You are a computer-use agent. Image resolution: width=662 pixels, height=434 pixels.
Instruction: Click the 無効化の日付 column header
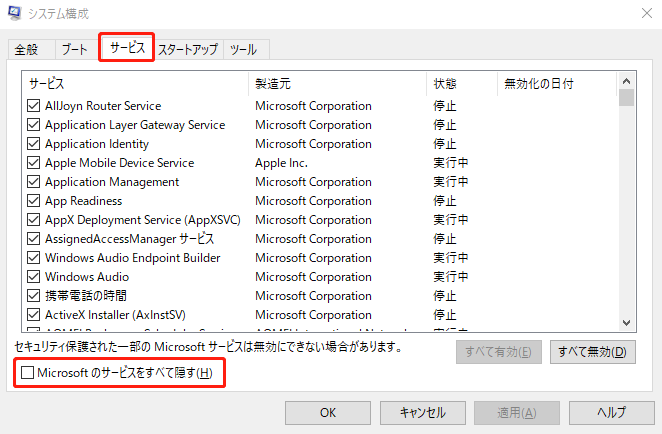pos(556,84)
